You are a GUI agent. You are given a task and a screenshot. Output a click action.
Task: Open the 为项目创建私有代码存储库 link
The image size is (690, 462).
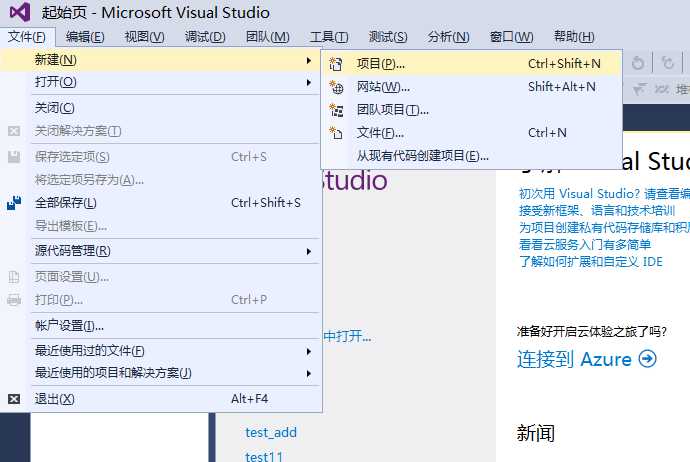(604, 227)
